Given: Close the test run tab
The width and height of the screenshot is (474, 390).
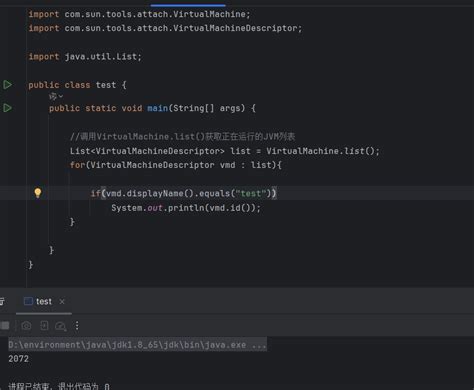Looking at the screenshot, I should 62,301.
